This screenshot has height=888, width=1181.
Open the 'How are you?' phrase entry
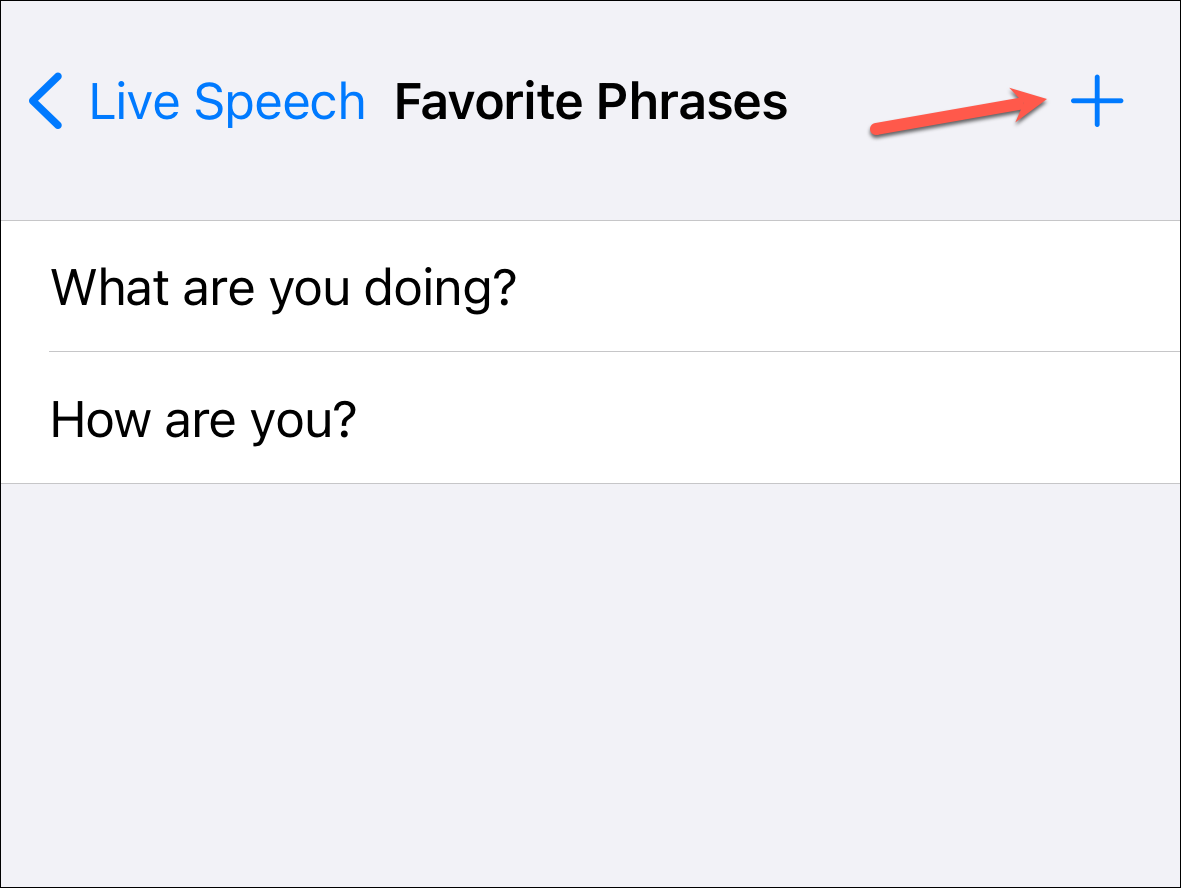(203, 419)
